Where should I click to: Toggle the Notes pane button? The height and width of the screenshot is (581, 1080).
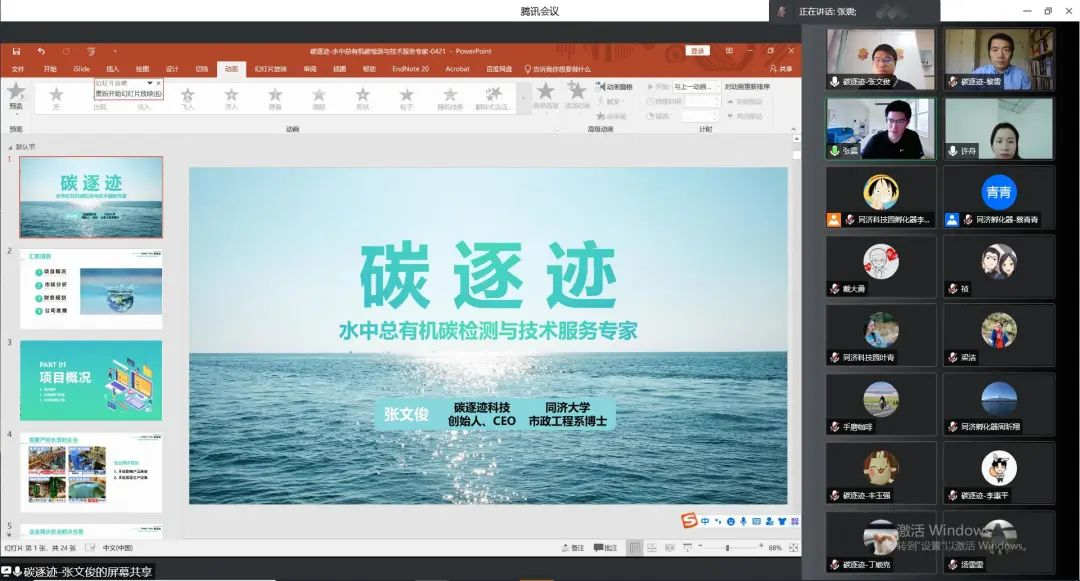(573, 548)
